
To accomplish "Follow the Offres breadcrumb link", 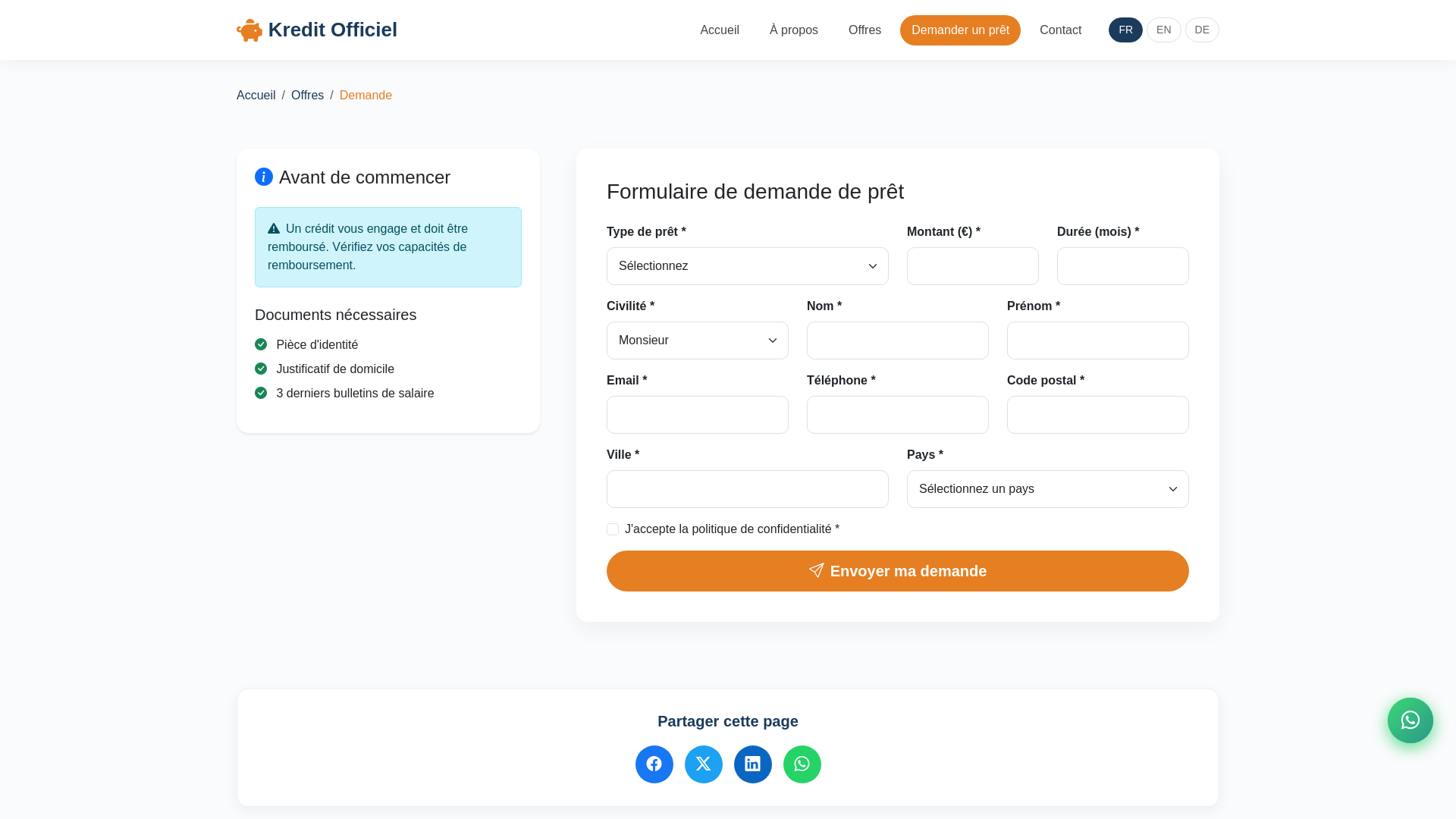I will (307, 96).
